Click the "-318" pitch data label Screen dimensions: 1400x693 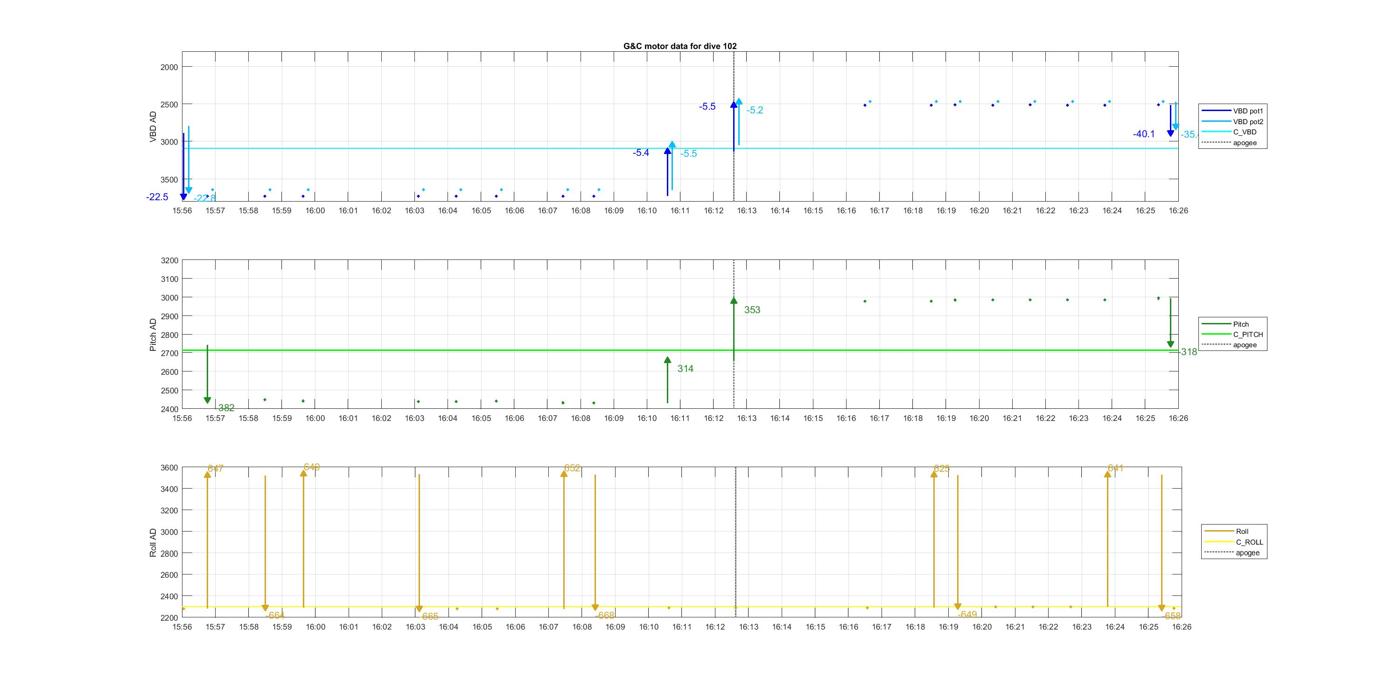point(1187,352)
